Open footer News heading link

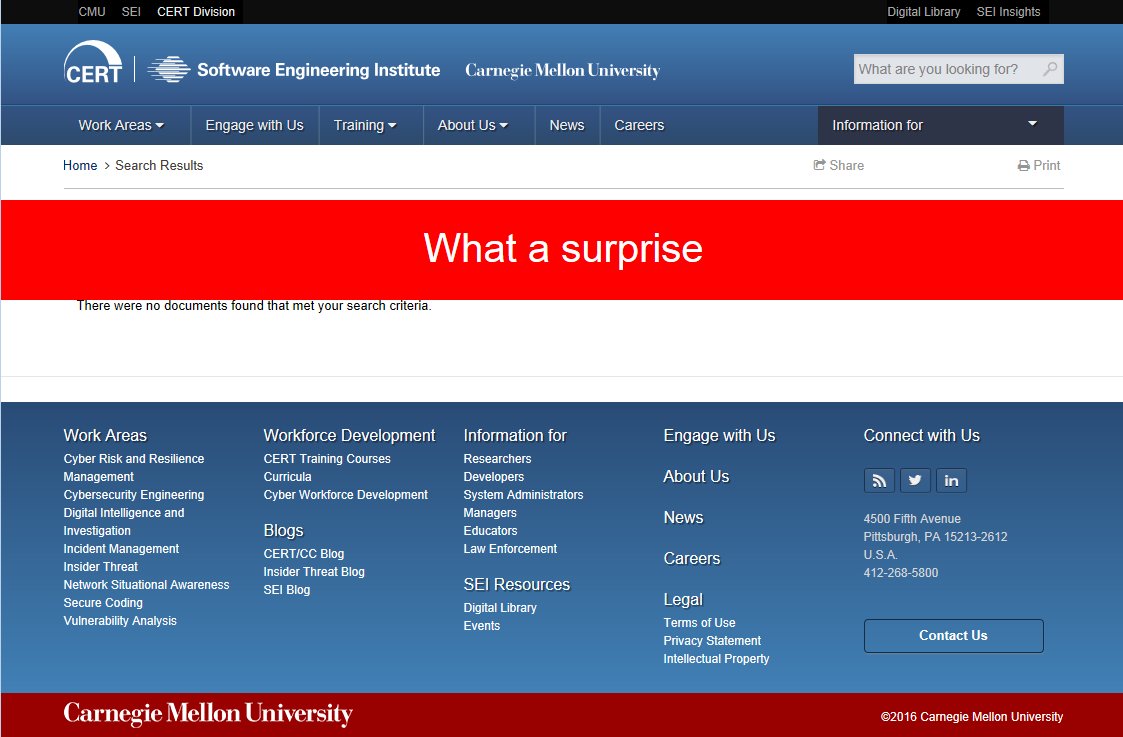pos(683,517)
